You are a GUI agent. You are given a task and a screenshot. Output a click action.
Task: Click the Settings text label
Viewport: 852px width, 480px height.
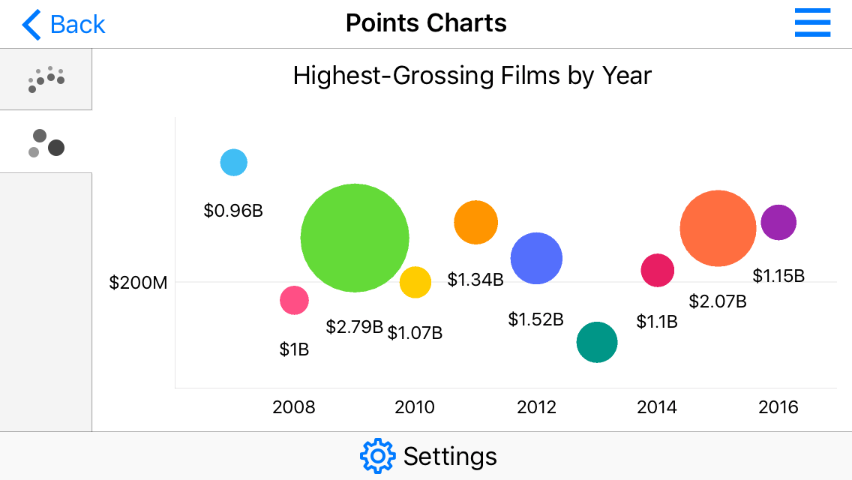[x=450, y=456]
